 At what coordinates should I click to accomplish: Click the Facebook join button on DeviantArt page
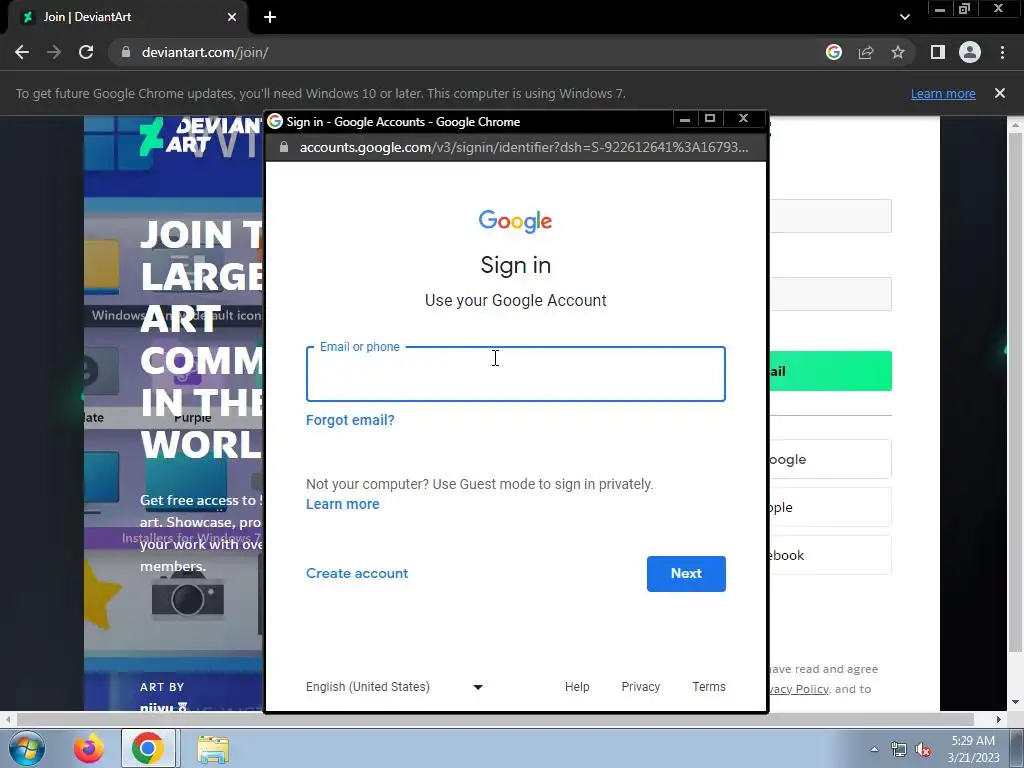click(829, 555)
